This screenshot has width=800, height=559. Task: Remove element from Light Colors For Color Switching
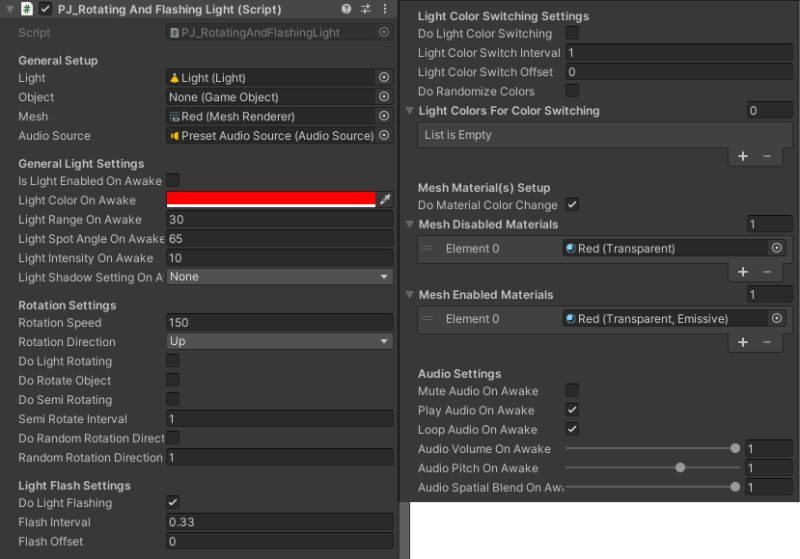(x=767, y=156)
